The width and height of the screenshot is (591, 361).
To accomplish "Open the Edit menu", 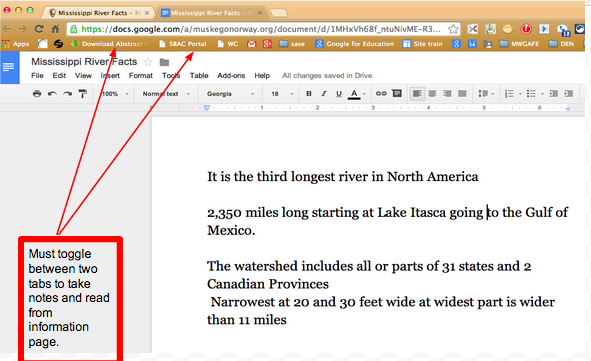I will 59,75.
